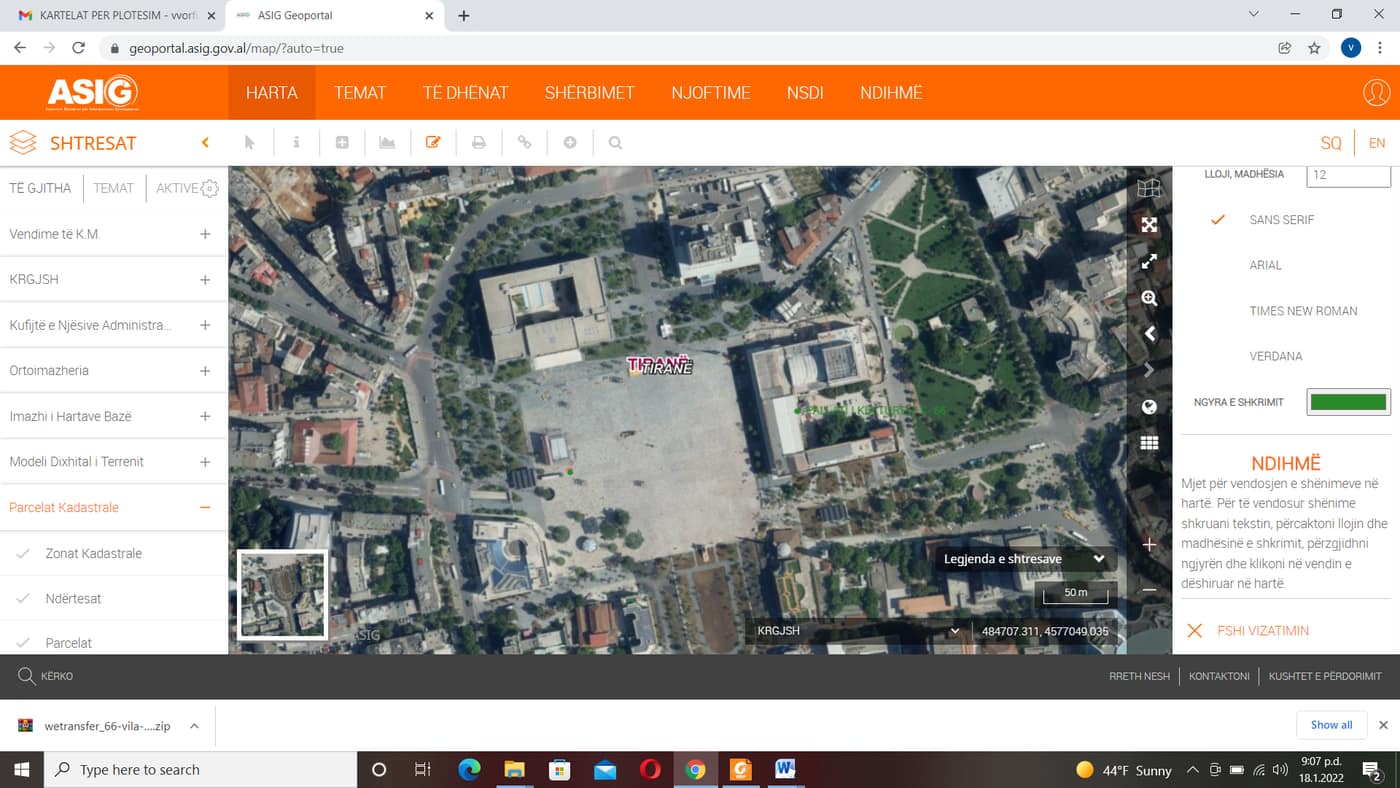Open the NJOFTIME menu

coord(711,93)
